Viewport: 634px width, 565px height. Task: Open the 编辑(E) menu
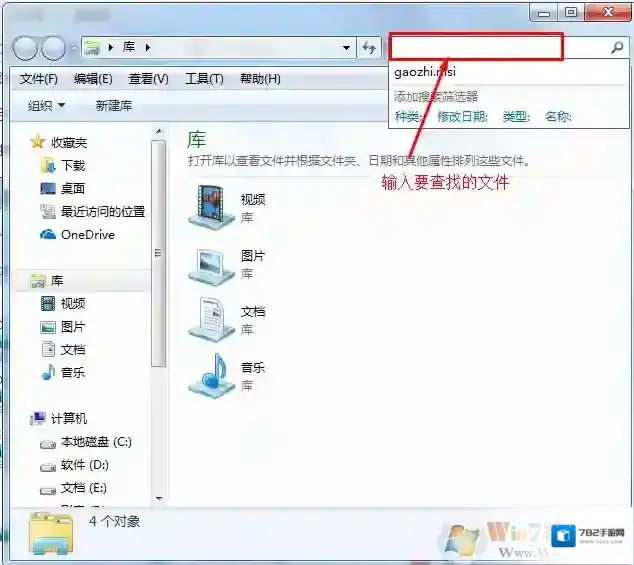[x=93, y=78]
